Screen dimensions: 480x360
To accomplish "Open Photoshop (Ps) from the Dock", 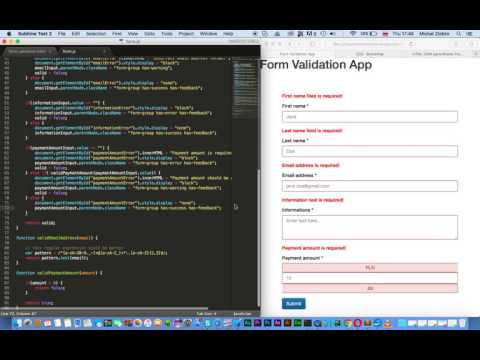I will (x=267, y=323).
